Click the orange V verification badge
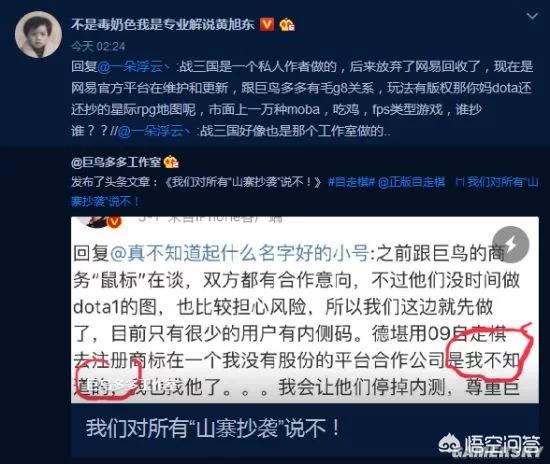Viewport: 550px width, 464px height. (x=267, y=25)
